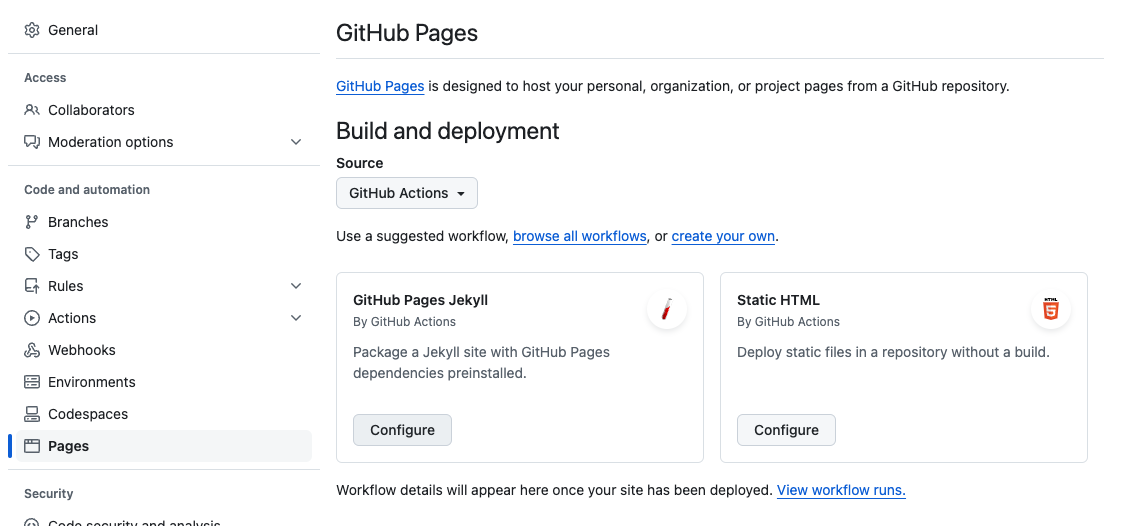Click the Collaborators people icon
Image resolution: width=1135 pixels, height=526 pixels.
coord(32,110)
